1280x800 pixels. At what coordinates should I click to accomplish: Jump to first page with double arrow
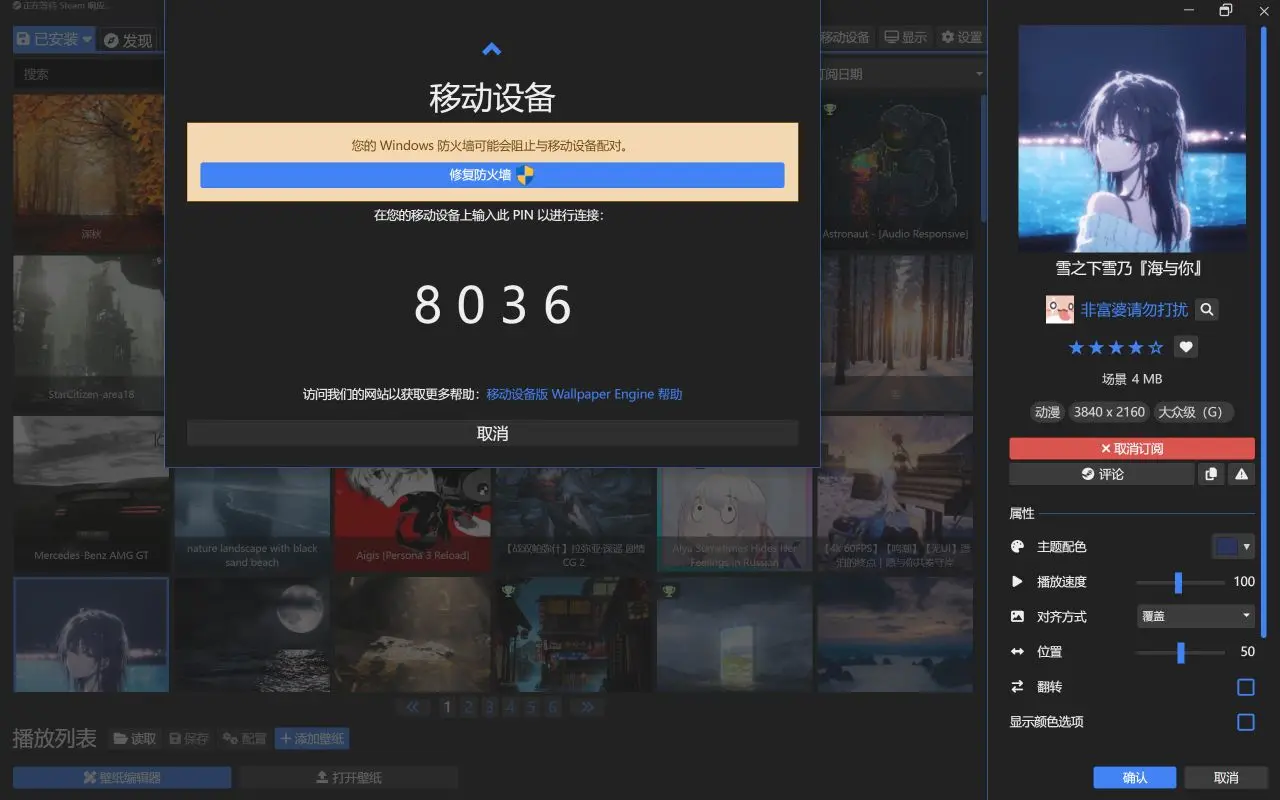(x=413, y=707)
